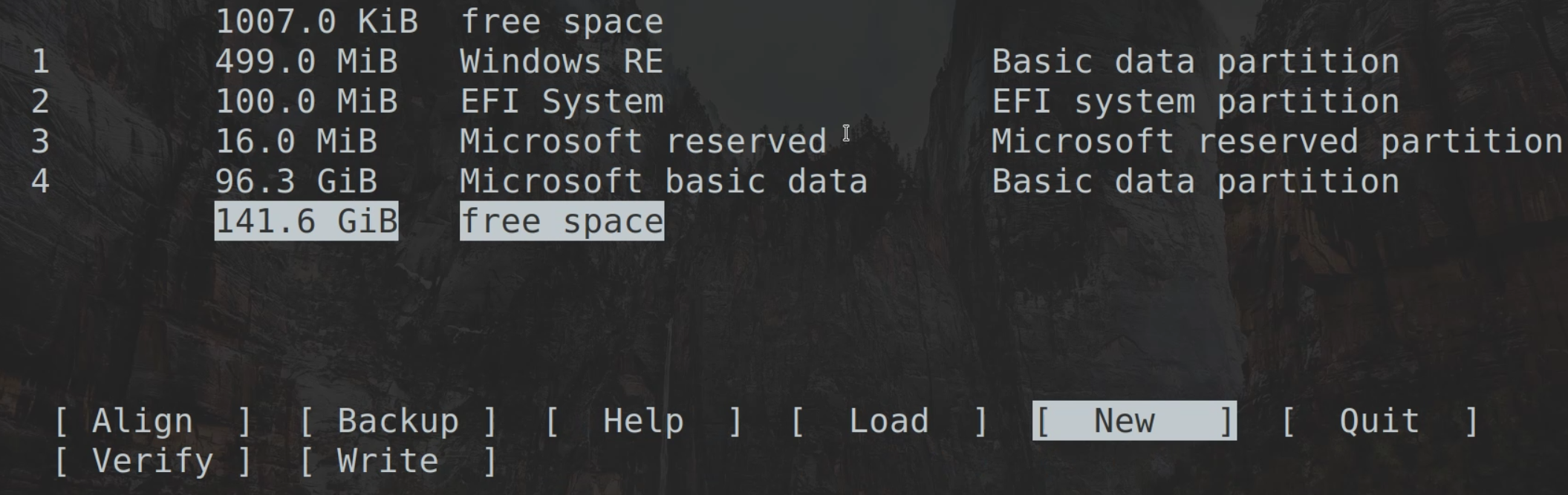Image resolution: width=1568 pixels, height=495 pixels.
Task: Click partition number 1
Action: click(x=41, y=62)
